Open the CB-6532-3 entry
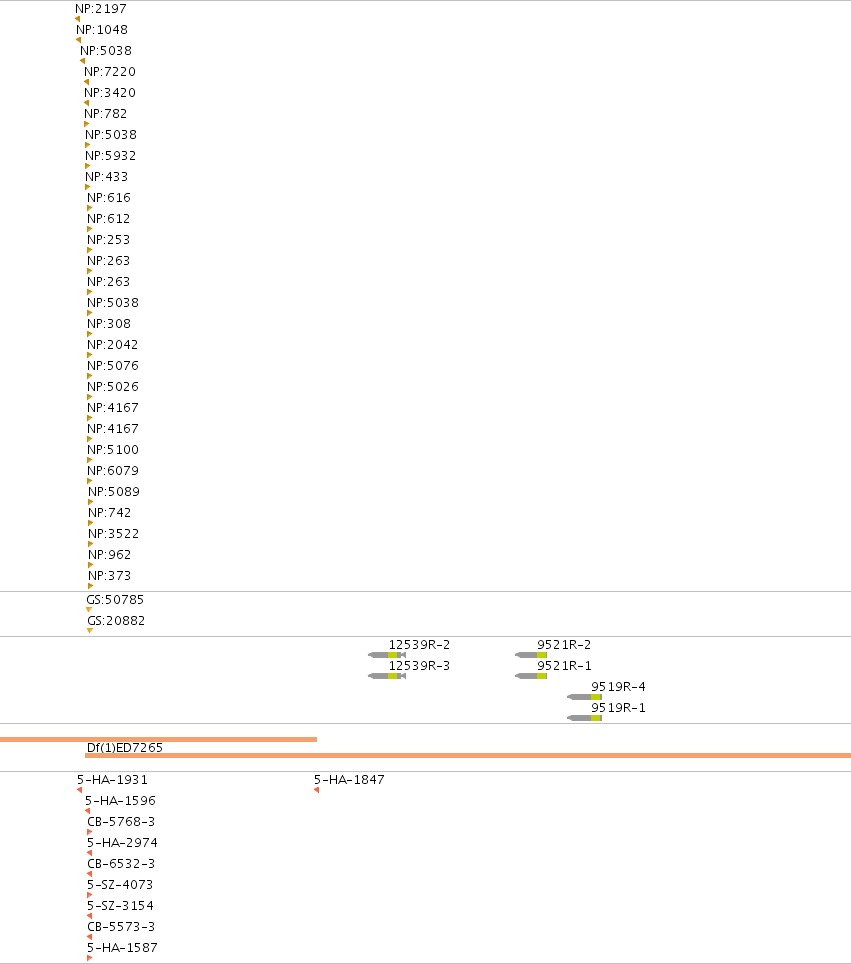This screenshot has width=851, height=964. (x=121, y=864)
